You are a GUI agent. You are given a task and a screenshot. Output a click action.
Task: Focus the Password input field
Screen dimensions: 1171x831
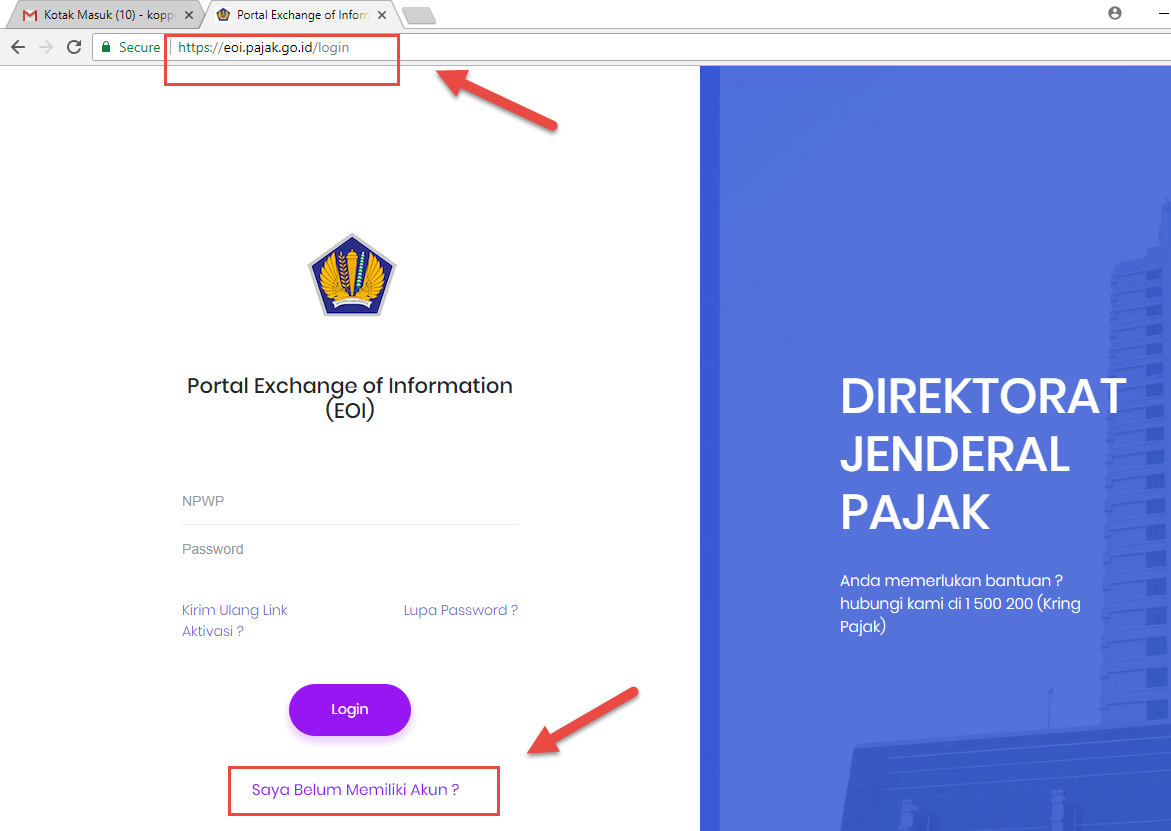point(350,550)
